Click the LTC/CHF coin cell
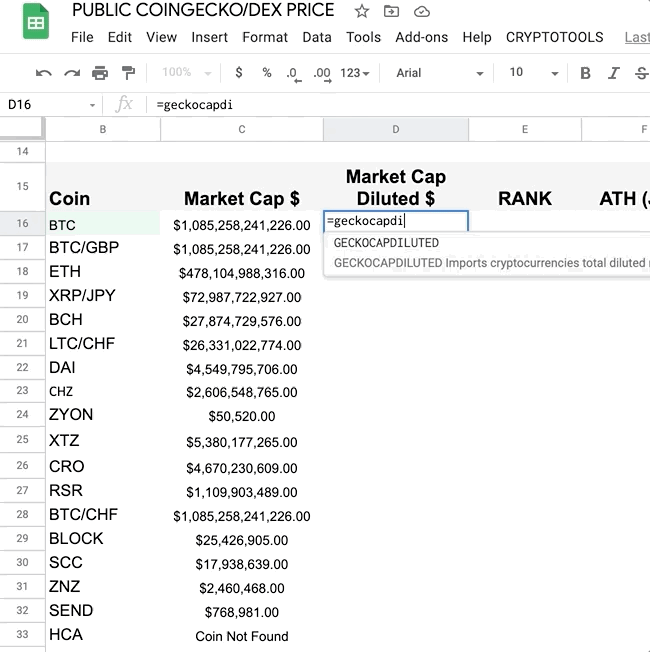The height and width of the screenshot is (652, 650). pos(103,343)
